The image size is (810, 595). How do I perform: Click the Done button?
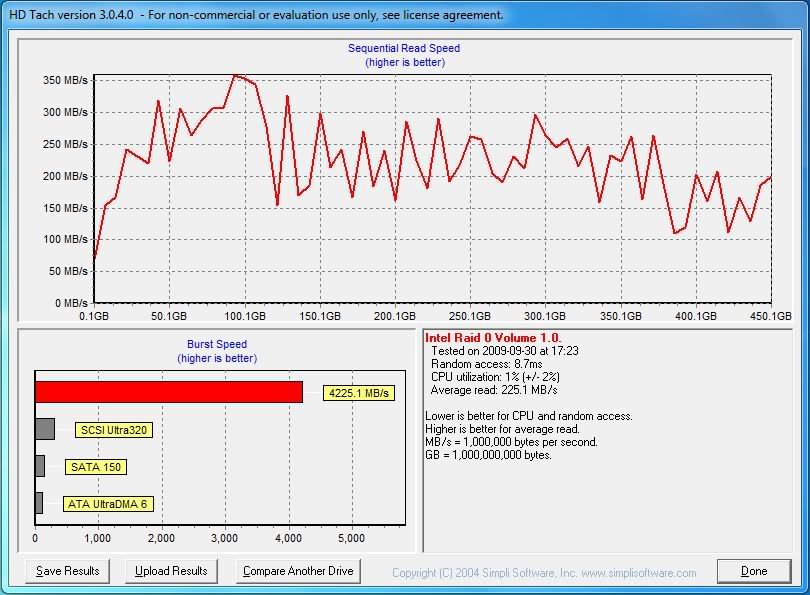[x=754, y=571]
